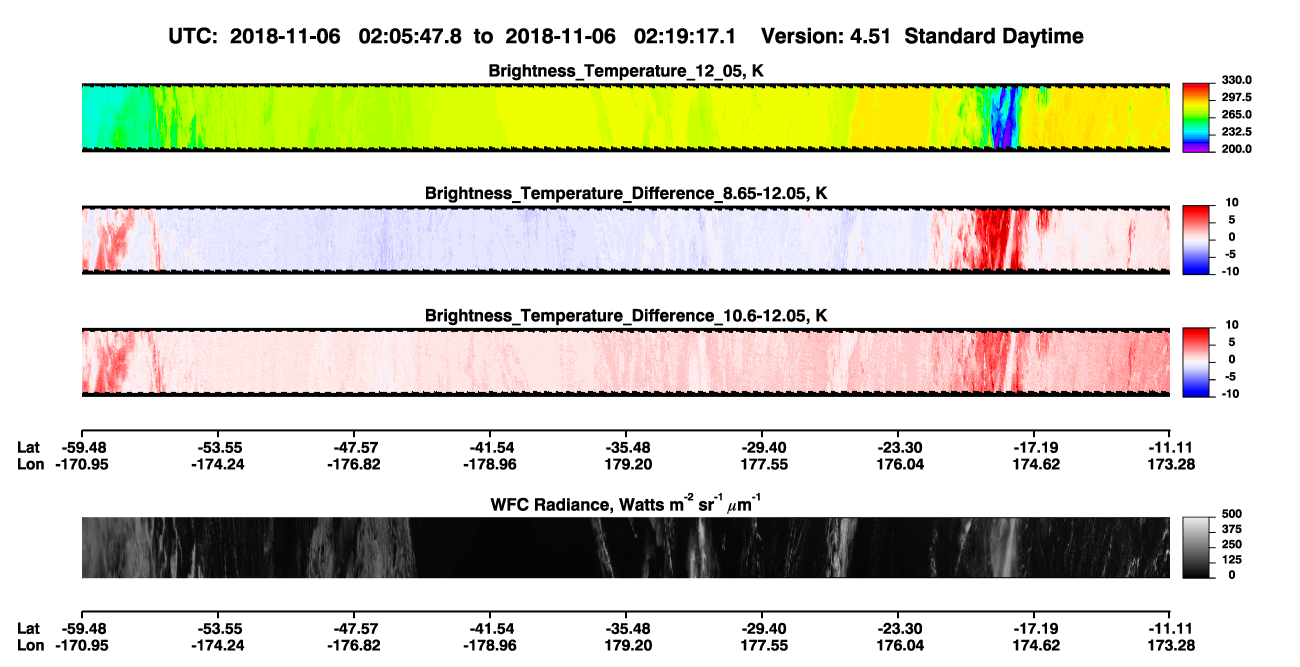Click the WFC Radiance panel title
This screenshot has height=667, width=1300.
tap(626, 504)
